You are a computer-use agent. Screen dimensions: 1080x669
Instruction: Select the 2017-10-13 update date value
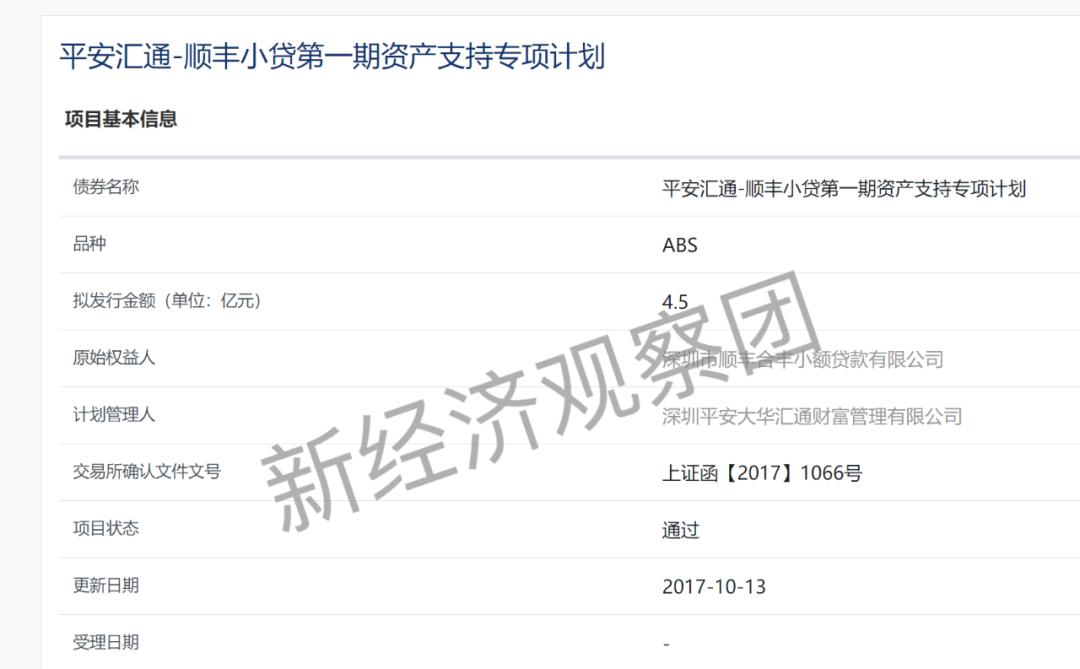click(712, 587)
